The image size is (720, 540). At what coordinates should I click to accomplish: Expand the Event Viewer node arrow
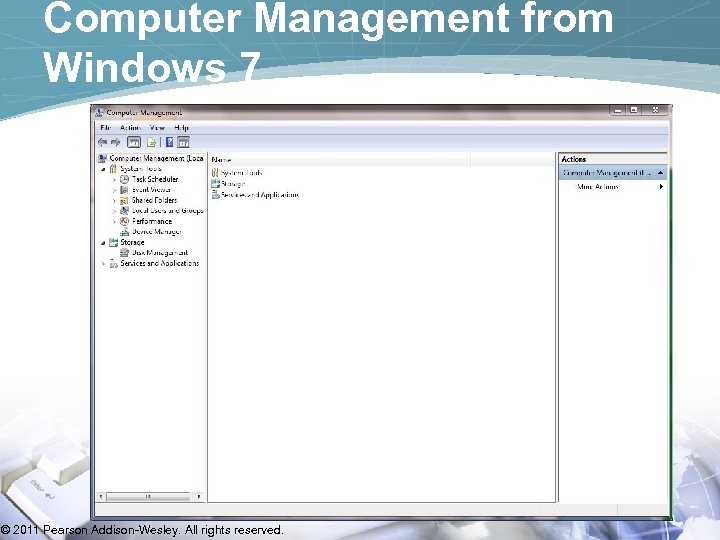coord(114,190)
